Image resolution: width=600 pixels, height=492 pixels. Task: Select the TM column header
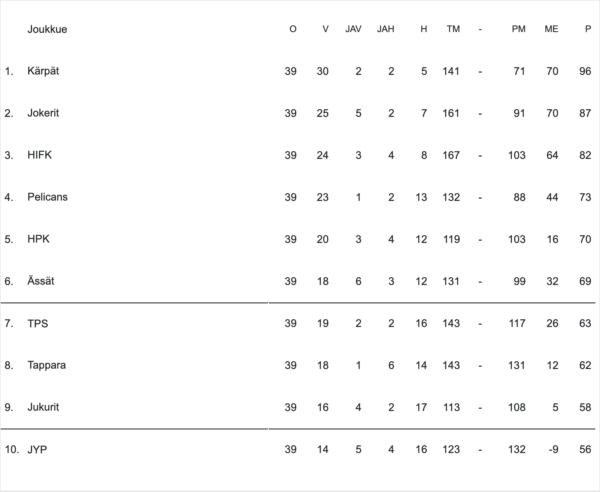pos(454,29)
